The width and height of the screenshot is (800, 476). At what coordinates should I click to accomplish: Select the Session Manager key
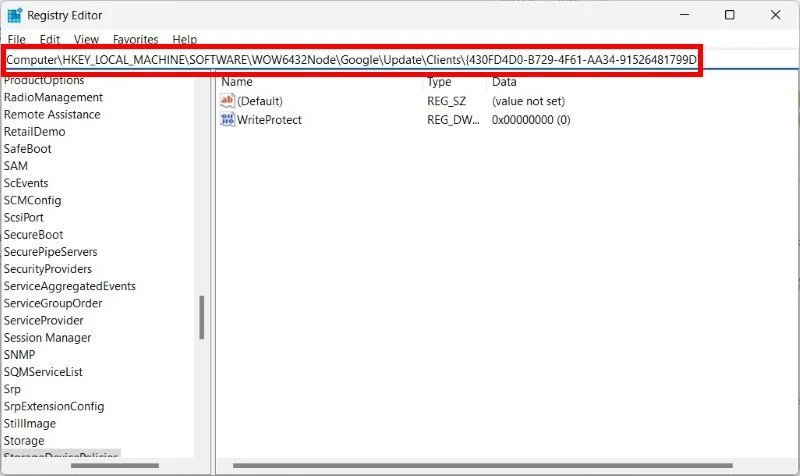pyautogui.click(x=47, y=338)
